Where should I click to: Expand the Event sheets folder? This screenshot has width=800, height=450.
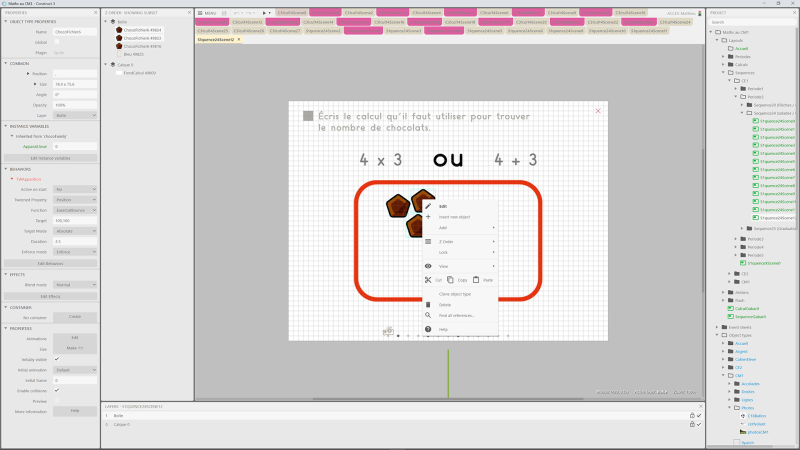pos(717,327)
